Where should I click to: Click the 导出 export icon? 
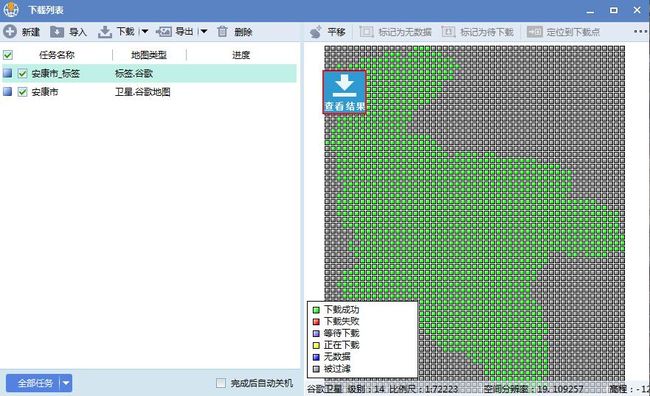tap(164, 32)
